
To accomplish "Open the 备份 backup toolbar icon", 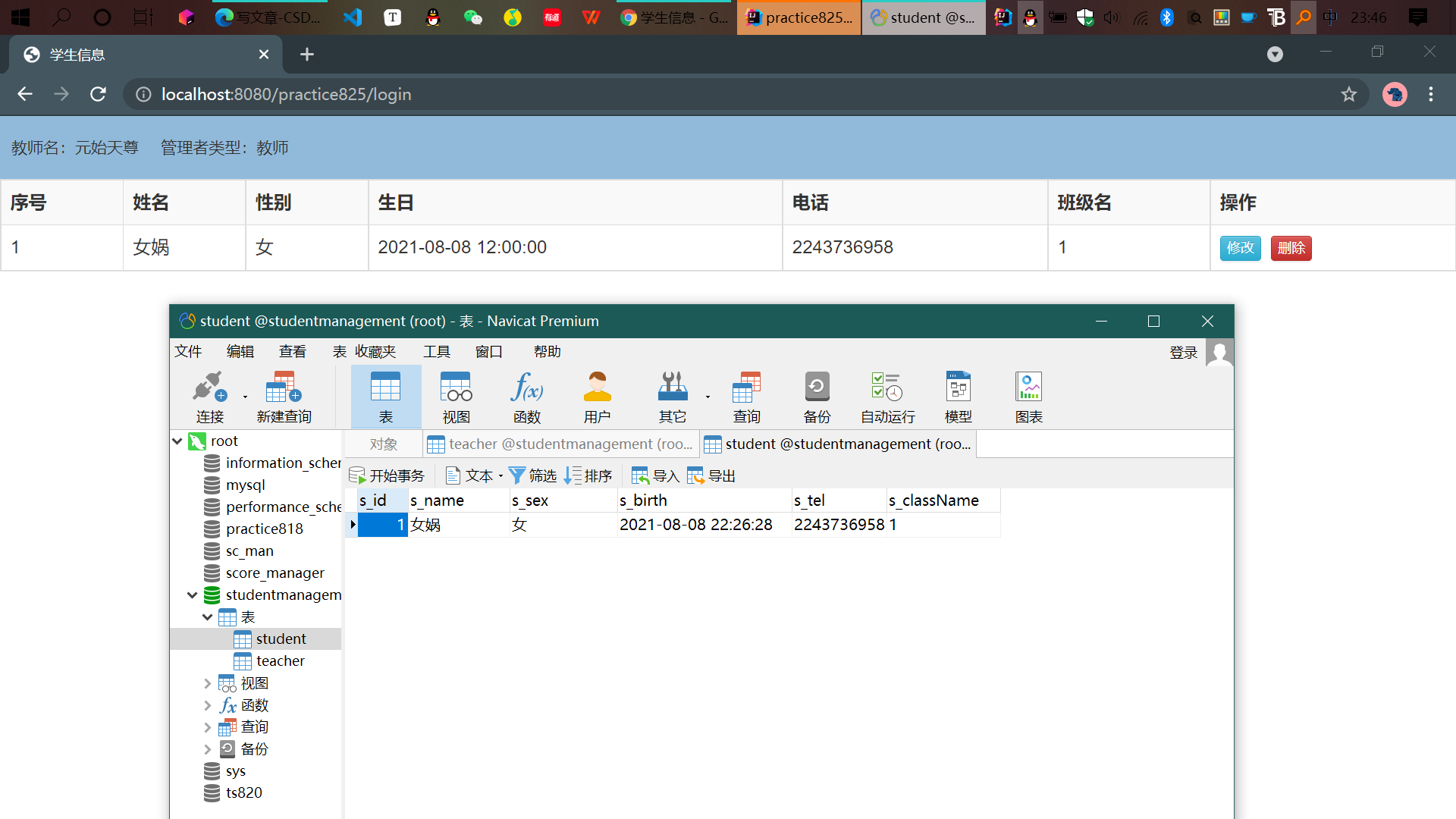I will pos(817,397).
